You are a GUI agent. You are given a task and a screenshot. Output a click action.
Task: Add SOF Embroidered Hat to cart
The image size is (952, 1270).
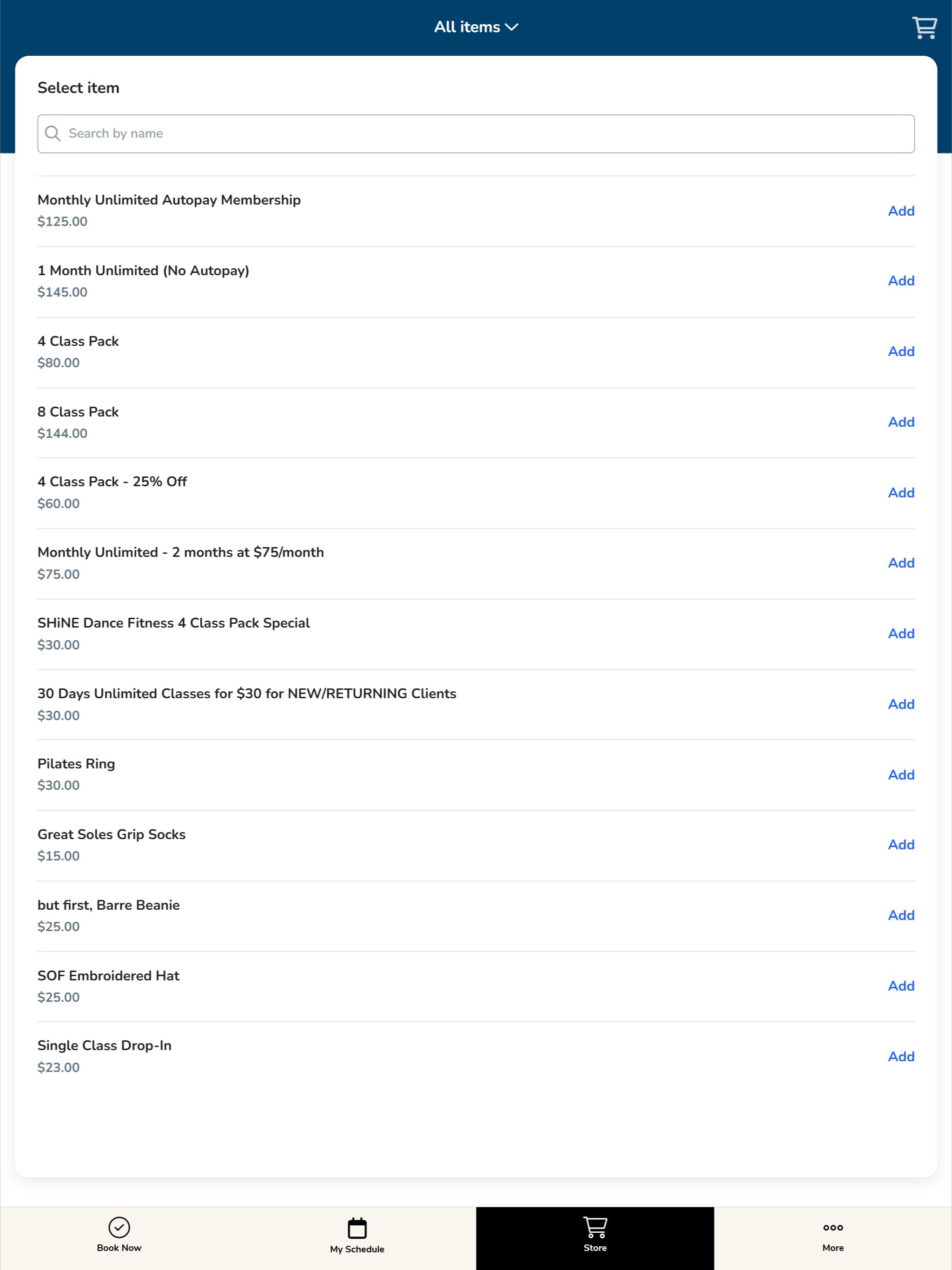click(901, 986)
